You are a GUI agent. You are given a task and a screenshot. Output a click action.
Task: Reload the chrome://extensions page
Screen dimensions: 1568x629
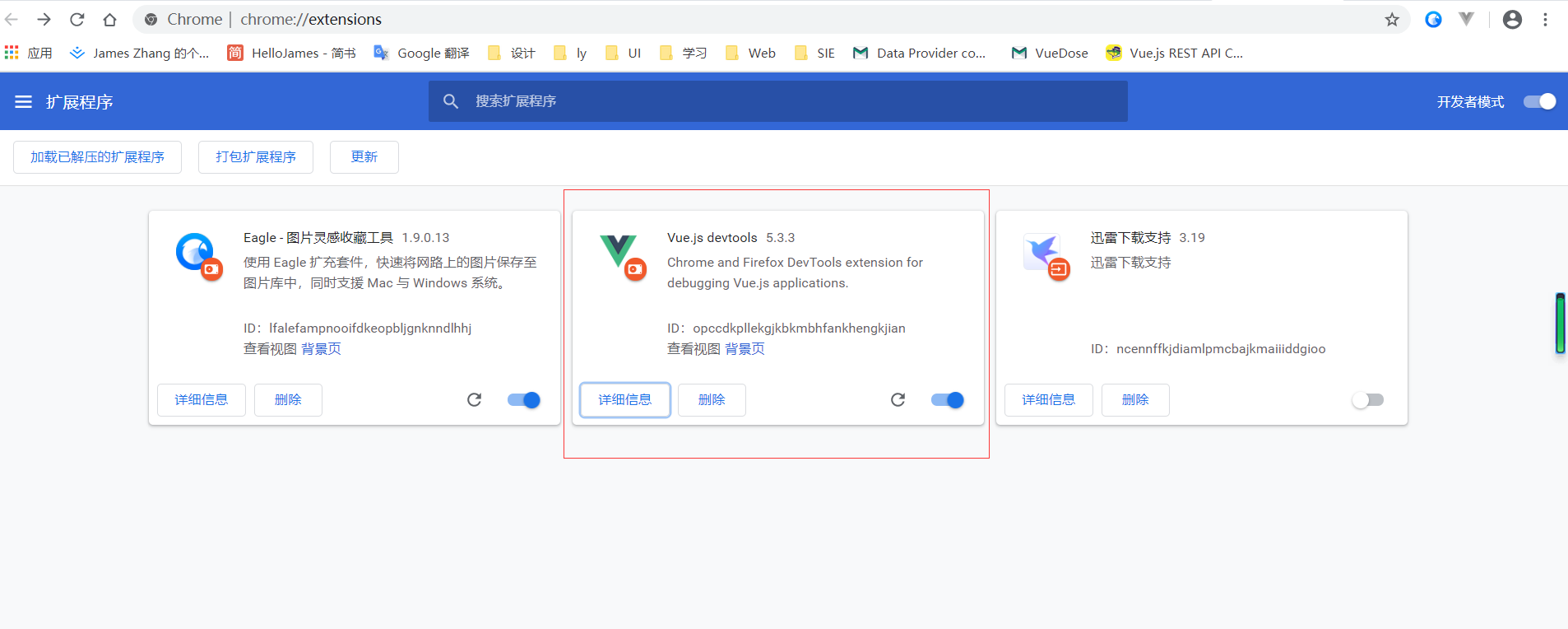point(77,19)
